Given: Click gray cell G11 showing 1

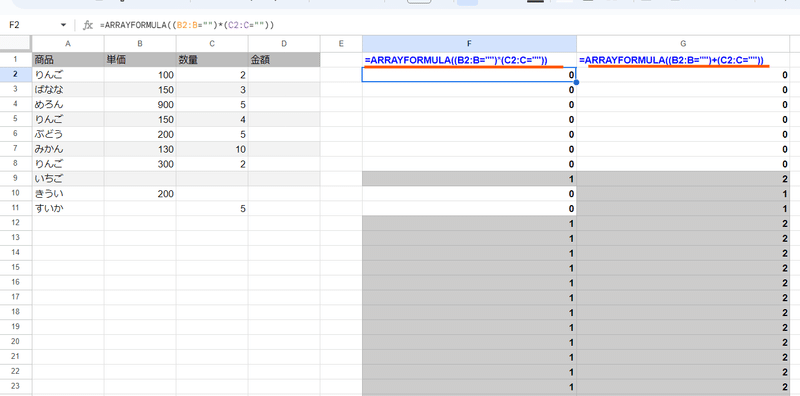Looking at the screenshot, I should tap(683, 208).
